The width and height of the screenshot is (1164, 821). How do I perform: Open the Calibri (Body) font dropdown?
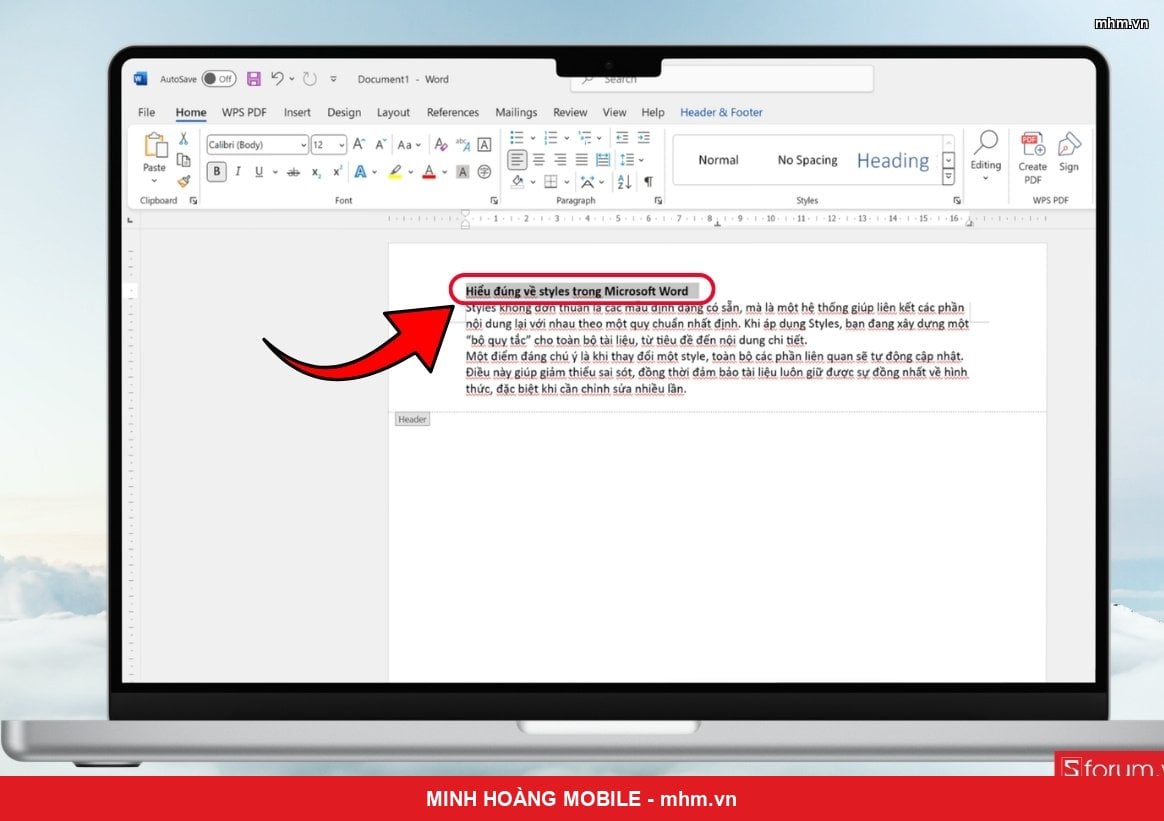pos(257,145)
